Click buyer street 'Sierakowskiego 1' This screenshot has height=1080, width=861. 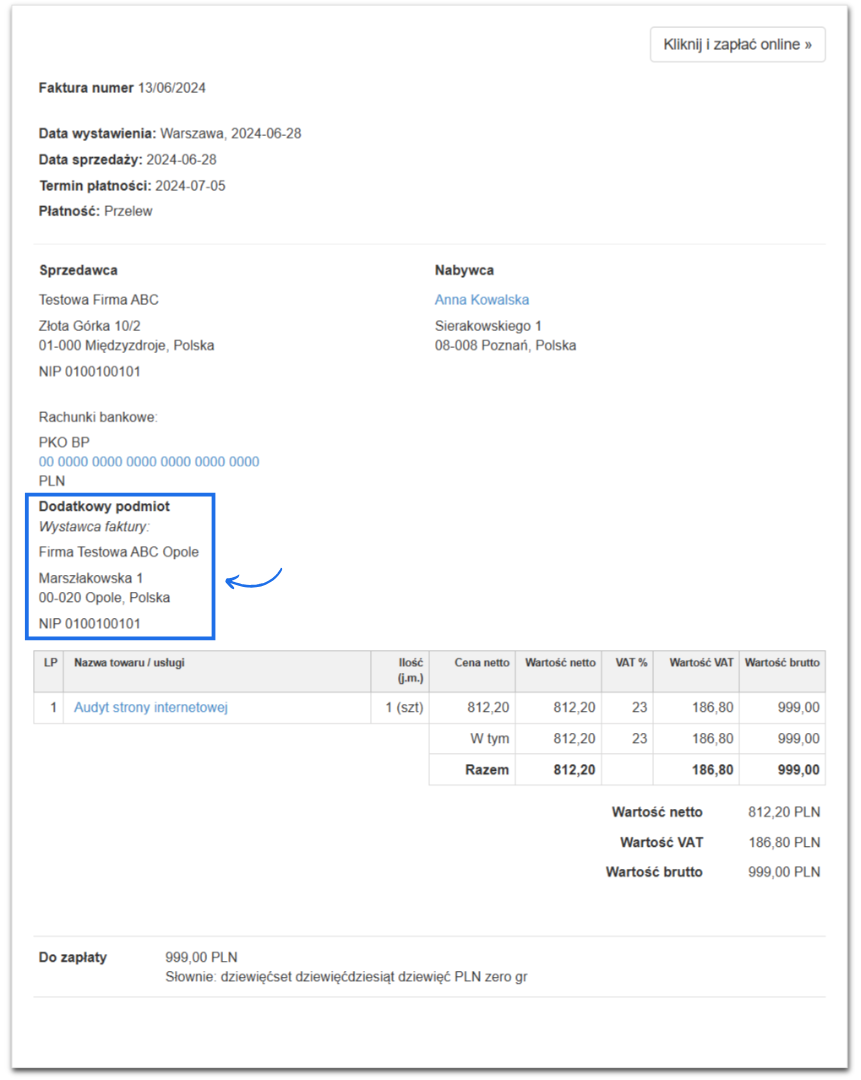point(488,326)
